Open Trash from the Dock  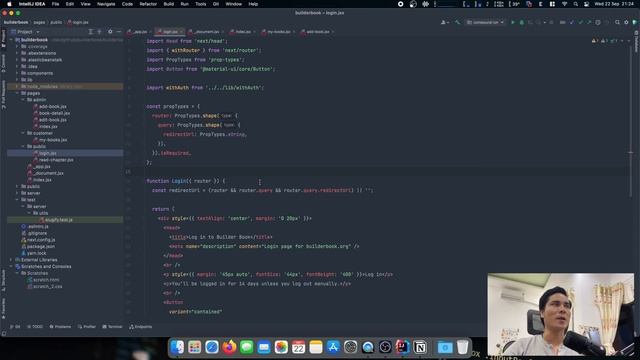pos(462,347)
